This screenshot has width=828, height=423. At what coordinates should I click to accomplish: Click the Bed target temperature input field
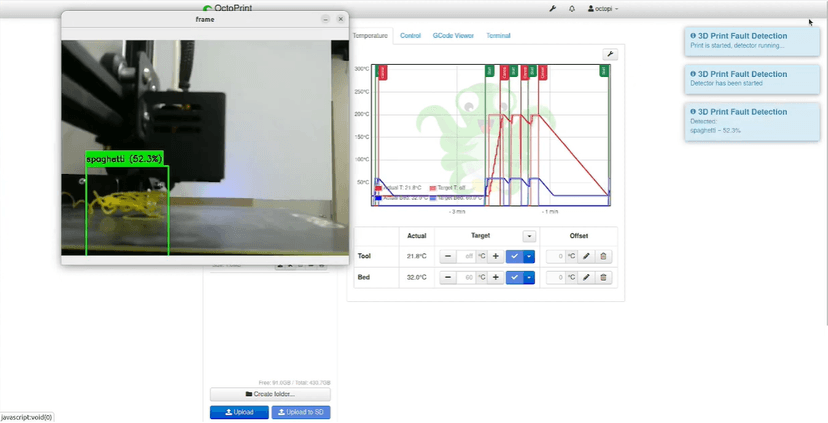(467, 277)
